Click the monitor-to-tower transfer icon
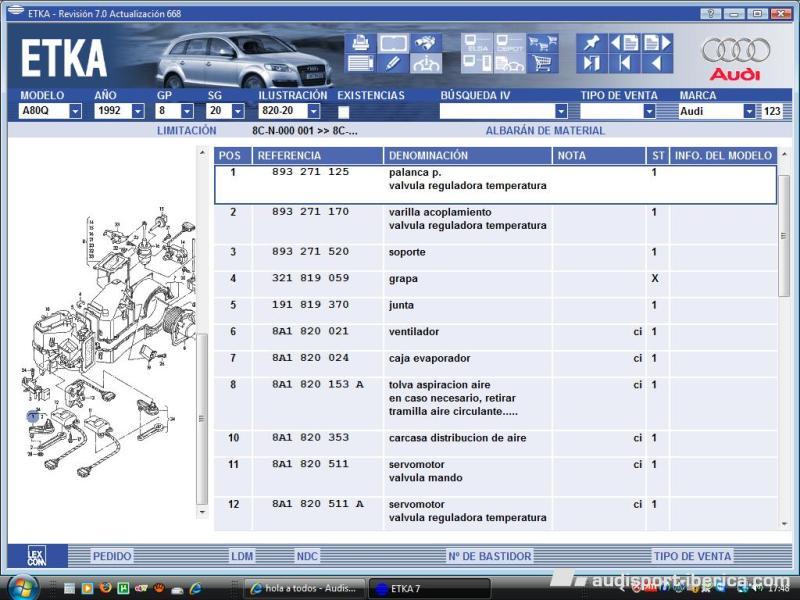This screenshot has width=800, height=600. pos(477,64)
